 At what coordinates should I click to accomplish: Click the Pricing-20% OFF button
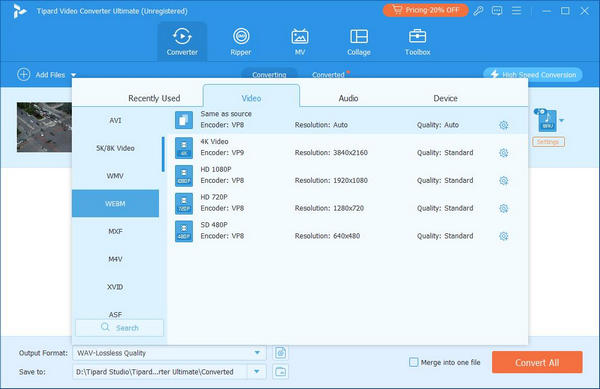point(426,10)
